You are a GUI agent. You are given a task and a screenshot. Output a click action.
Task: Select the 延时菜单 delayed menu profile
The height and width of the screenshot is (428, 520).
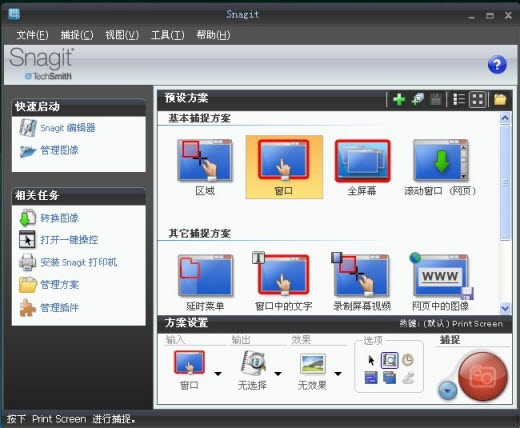(205, 283)
